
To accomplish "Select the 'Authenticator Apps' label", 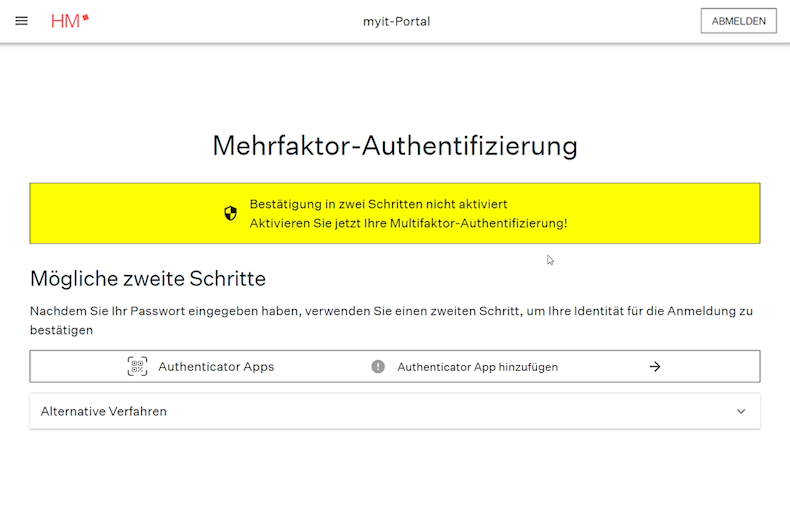I will tap(216, 367).
